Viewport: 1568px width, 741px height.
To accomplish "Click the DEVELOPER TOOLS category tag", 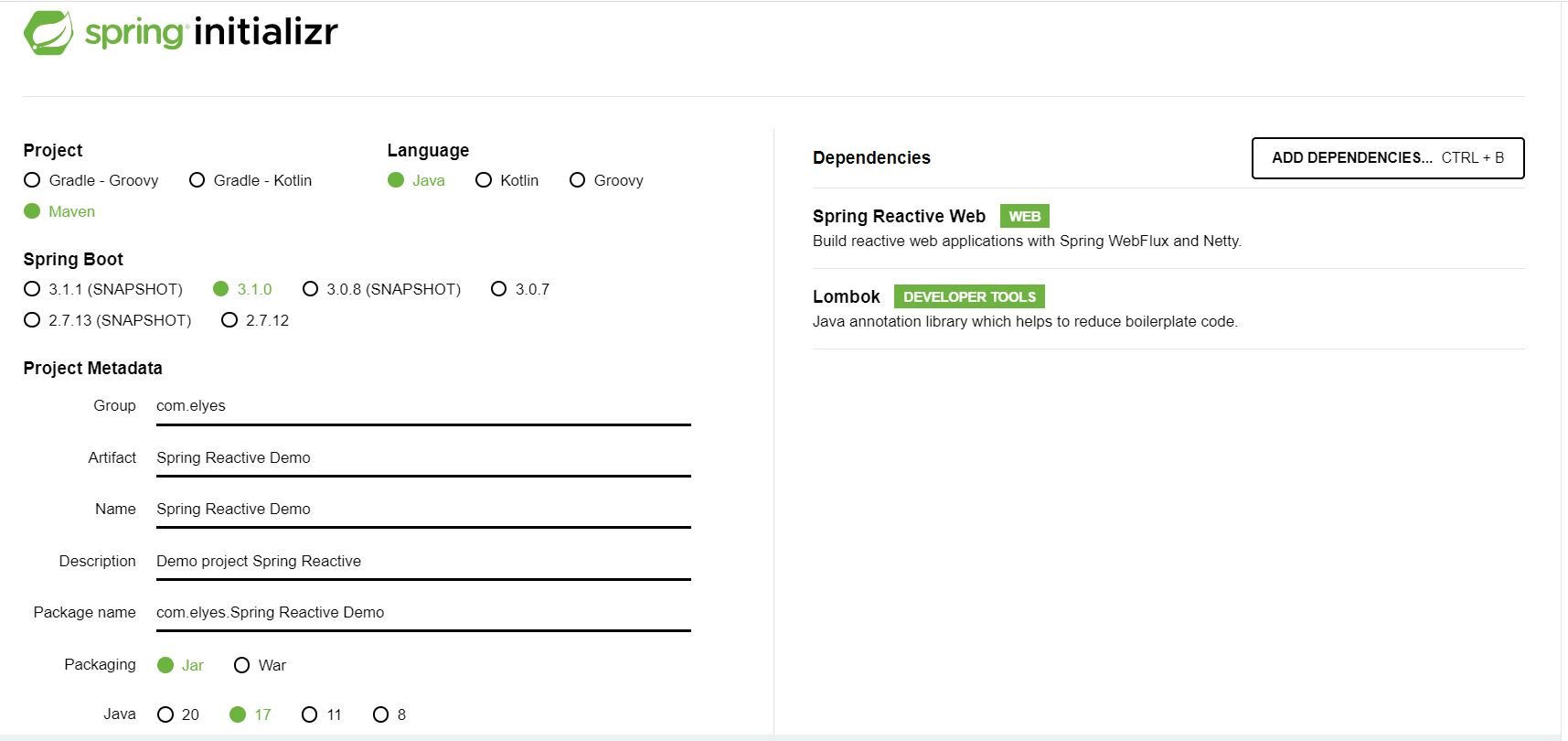I will pyautogui.click(x=969, y=296).
